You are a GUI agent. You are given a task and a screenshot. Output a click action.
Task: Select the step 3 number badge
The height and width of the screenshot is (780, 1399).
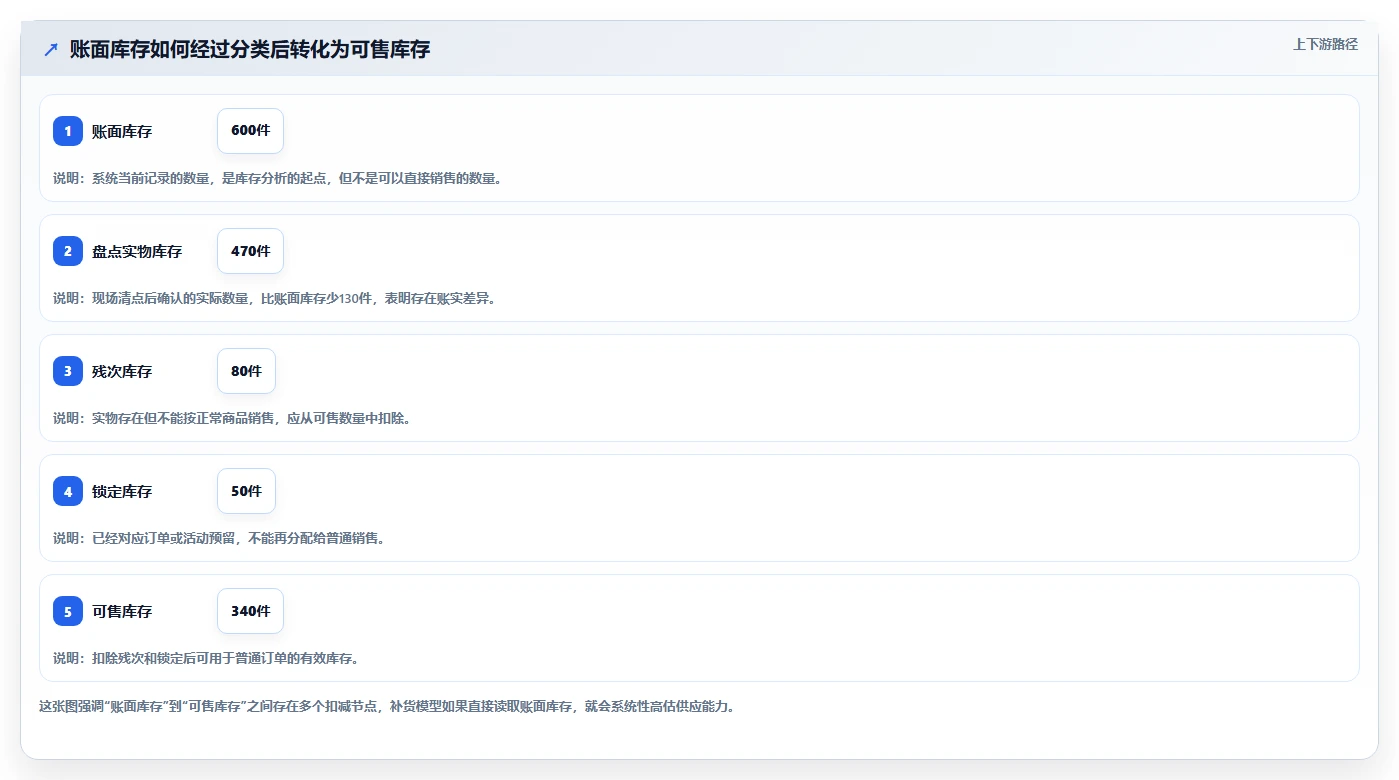click(68, 371)
